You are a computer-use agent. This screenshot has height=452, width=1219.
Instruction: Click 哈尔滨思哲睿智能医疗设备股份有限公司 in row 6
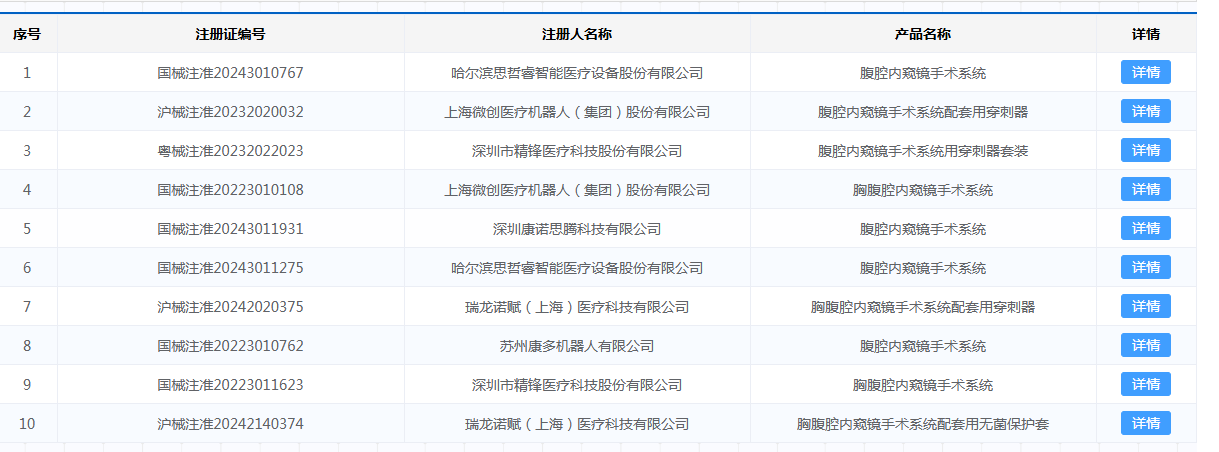[x=577, y=268]
